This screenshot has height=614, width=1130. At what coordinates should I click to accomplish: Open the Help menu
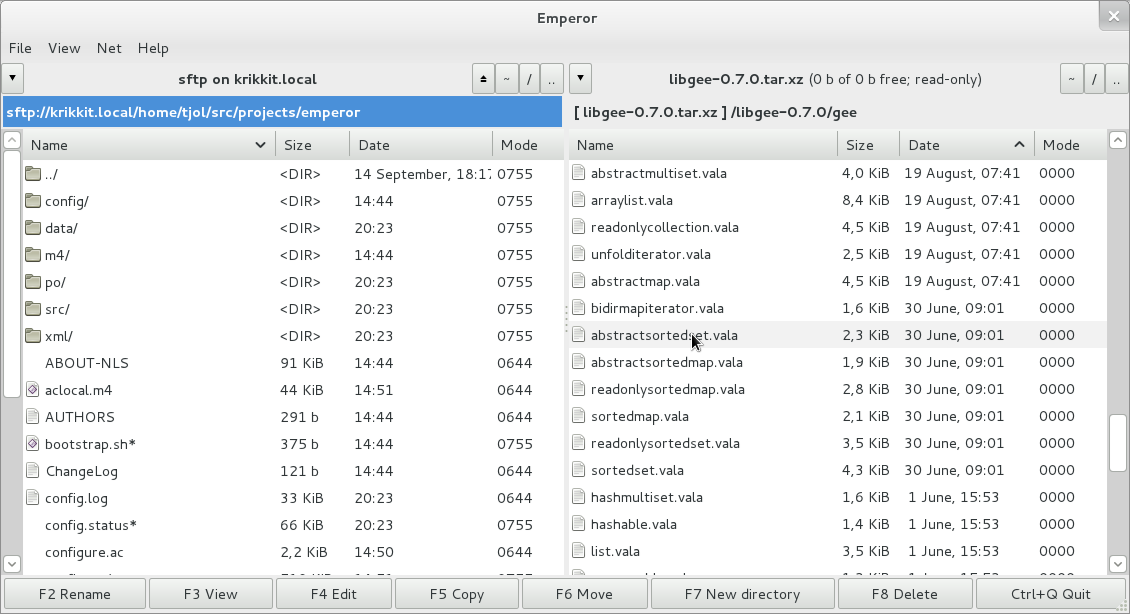coord(153,48)
